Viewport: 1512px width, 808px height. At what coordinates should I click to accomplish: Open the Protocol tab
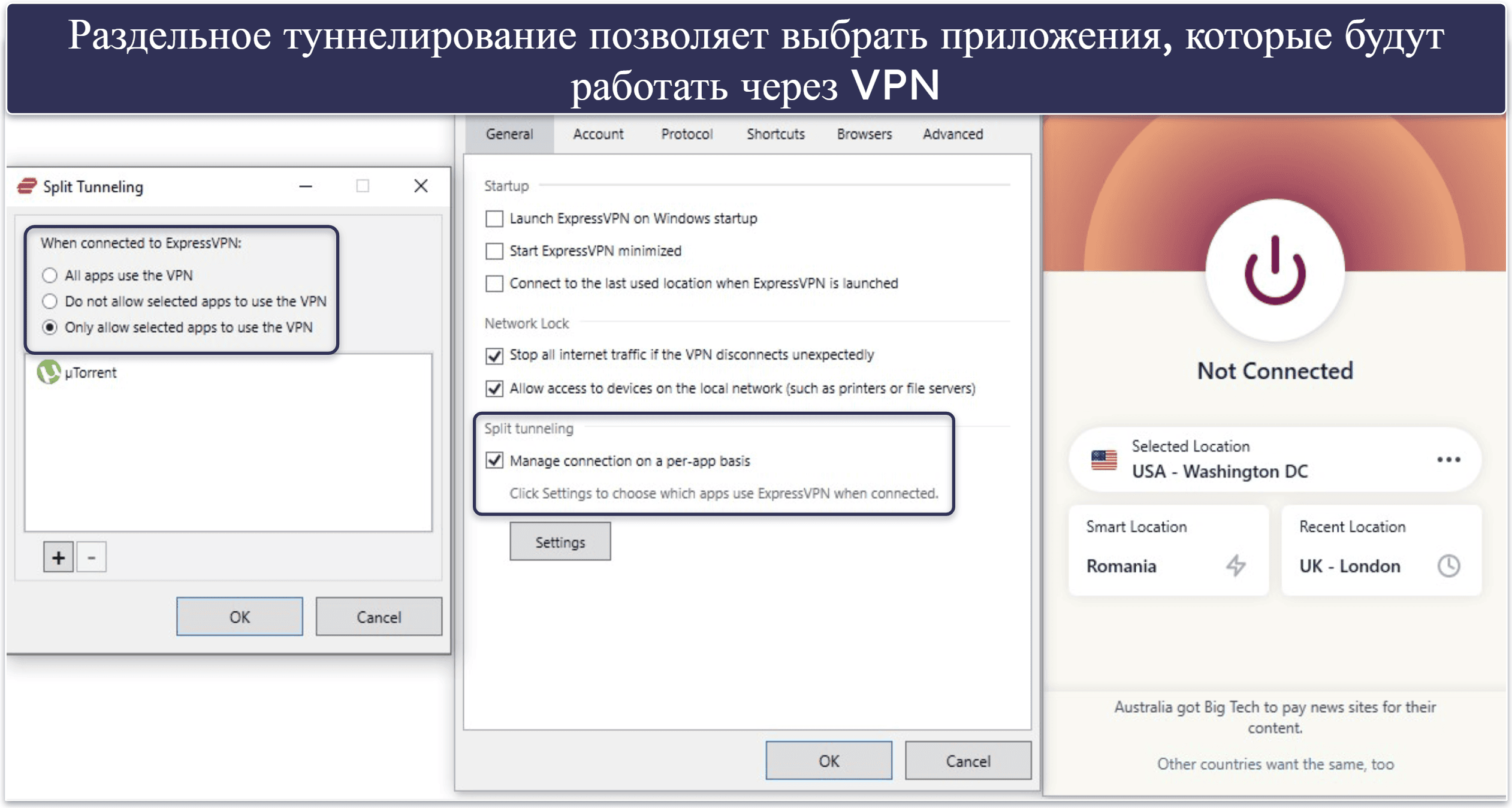(x=687, y=134)
